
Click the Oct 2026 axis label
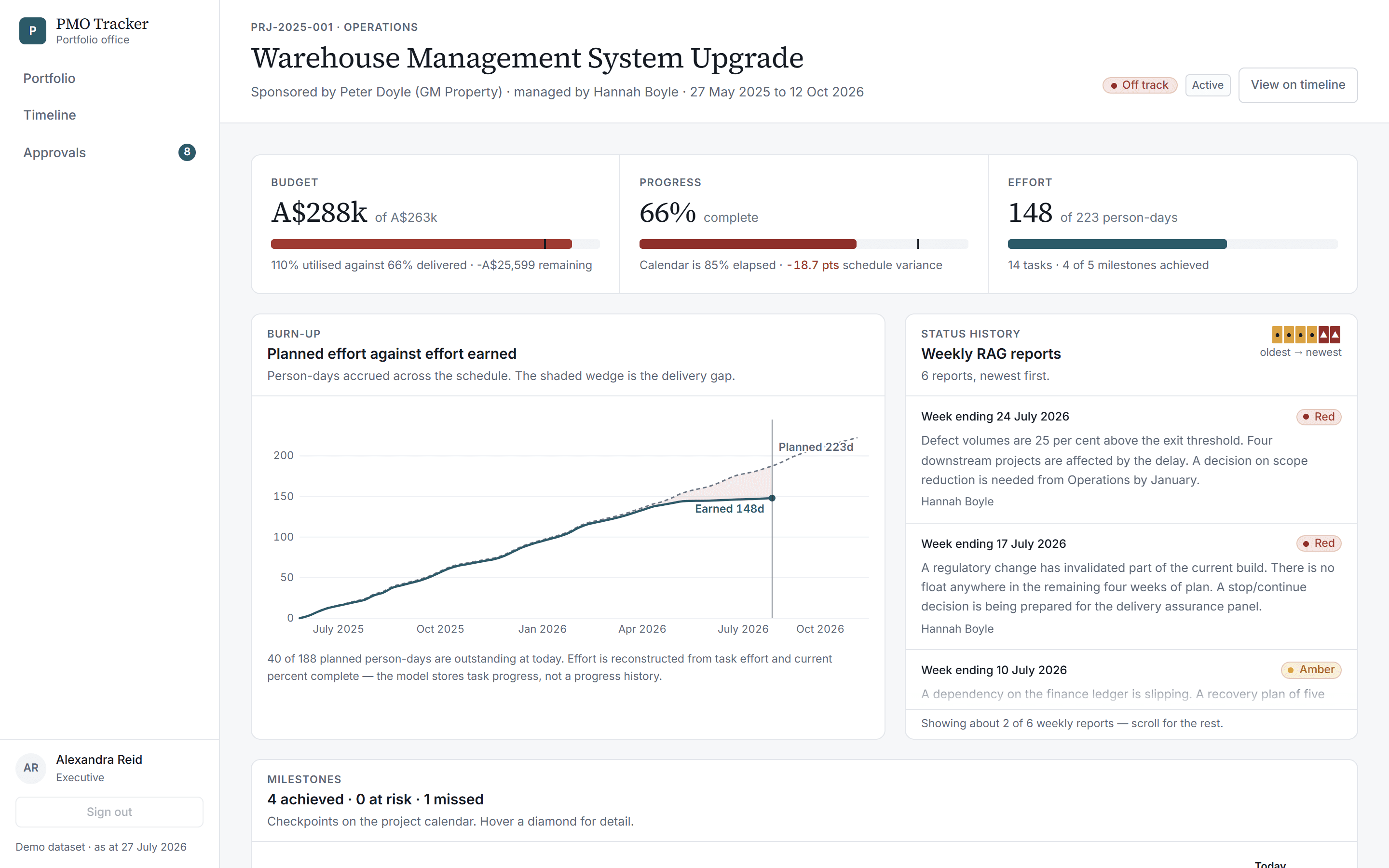pyautogui.click(x=819, y=629)
